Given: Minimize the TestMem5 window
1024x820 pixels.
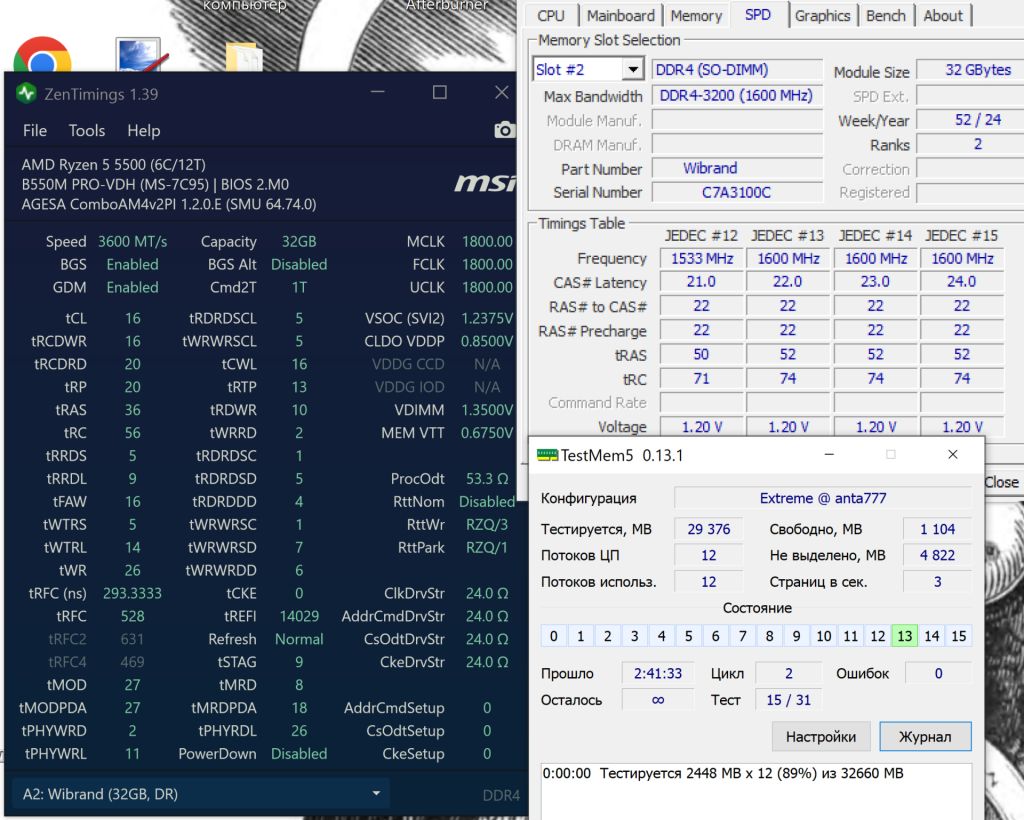Looking at the screenshot, I should pos(829,454).
